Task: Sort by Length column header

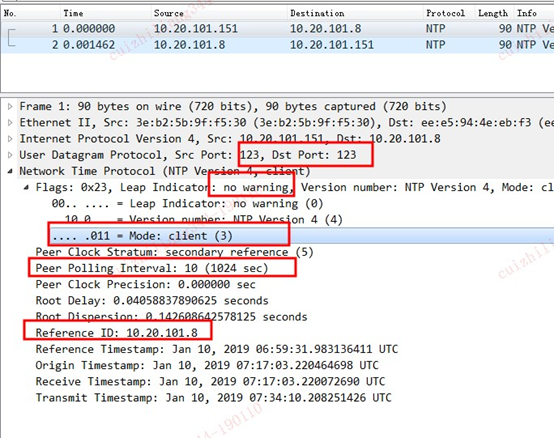Action: pyautogui.click(x=494, y=13)
